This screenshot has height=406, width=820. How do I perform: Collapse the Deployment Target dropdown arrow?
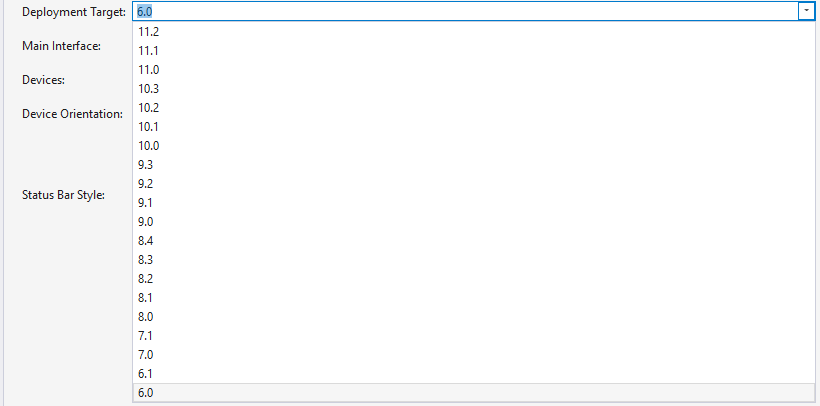[805, 11]
